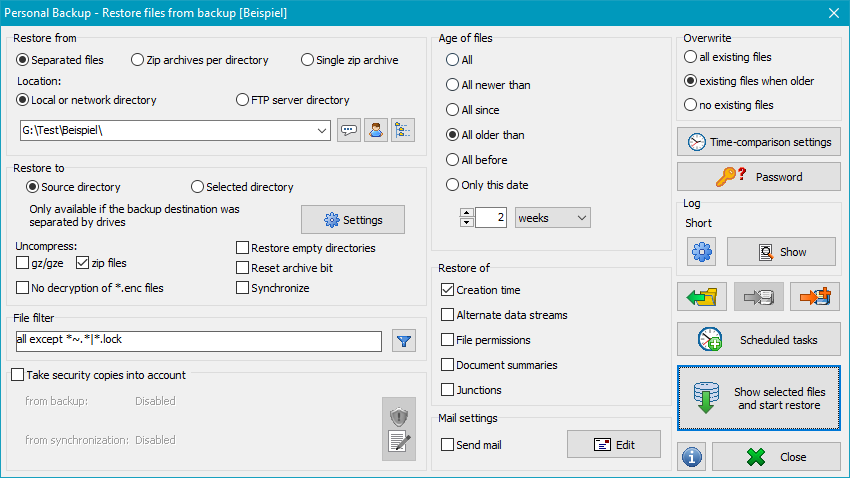Image resolution: width=850 pixels, height=478 pixels.
Task: Click the speech bubble description icon button
Action: point(349,131)
